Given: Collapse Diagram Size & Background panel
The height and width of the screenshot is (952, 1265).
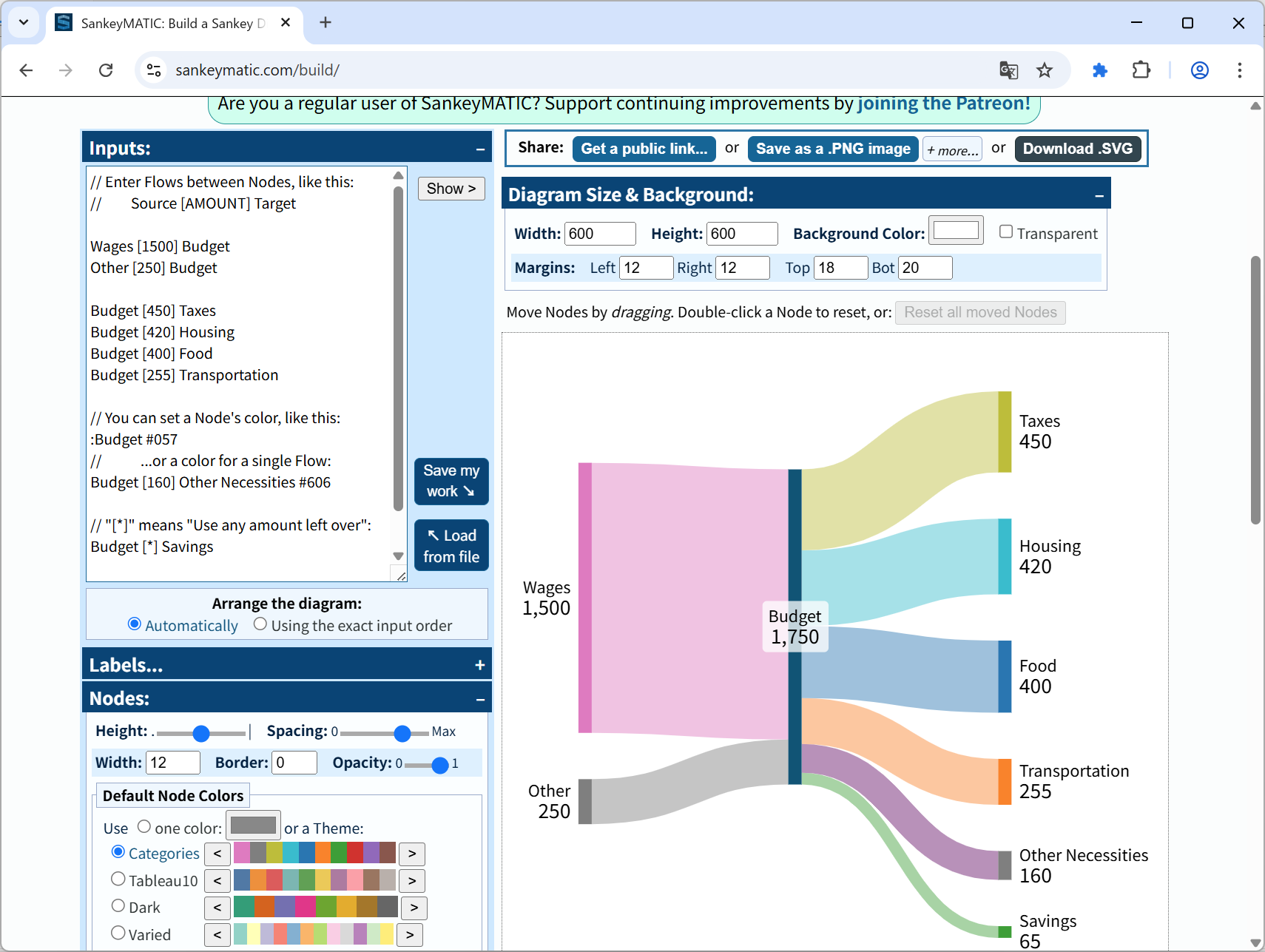Looking at the screenshot, I should pos(1099,195).
